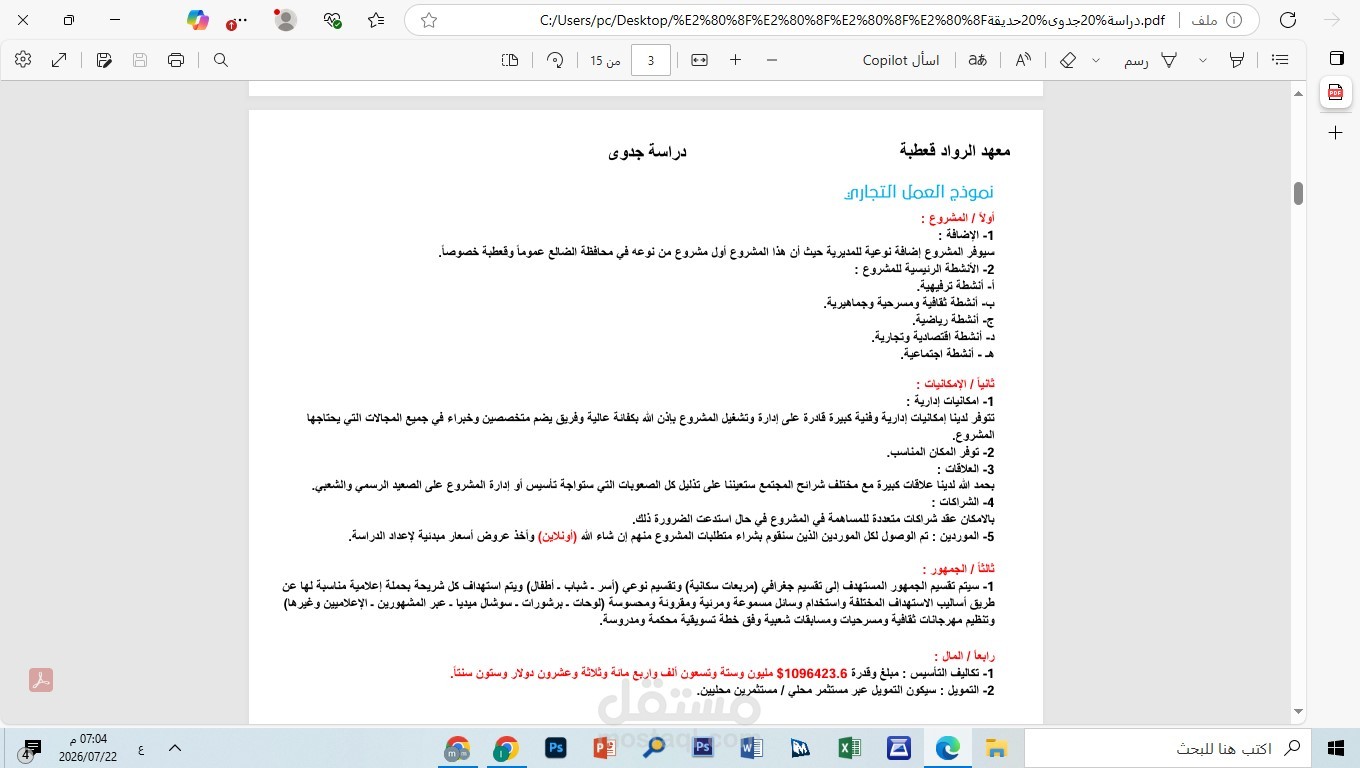Click the disabled Save icon

[140, 60]
